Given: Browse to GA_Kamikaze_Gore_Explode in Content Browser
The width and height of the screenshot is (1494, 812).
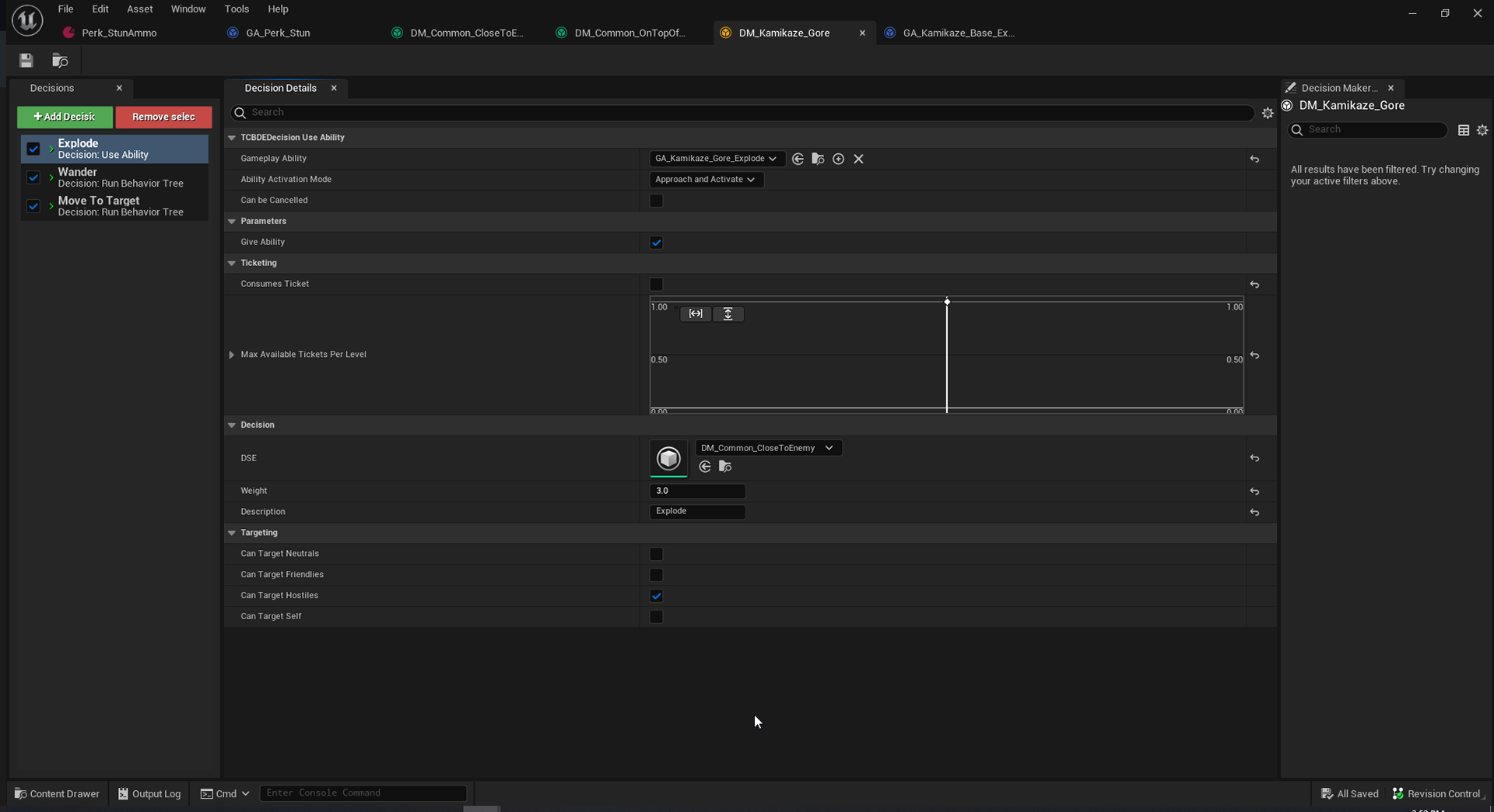Looking at the screenshot, I should 818,159.
